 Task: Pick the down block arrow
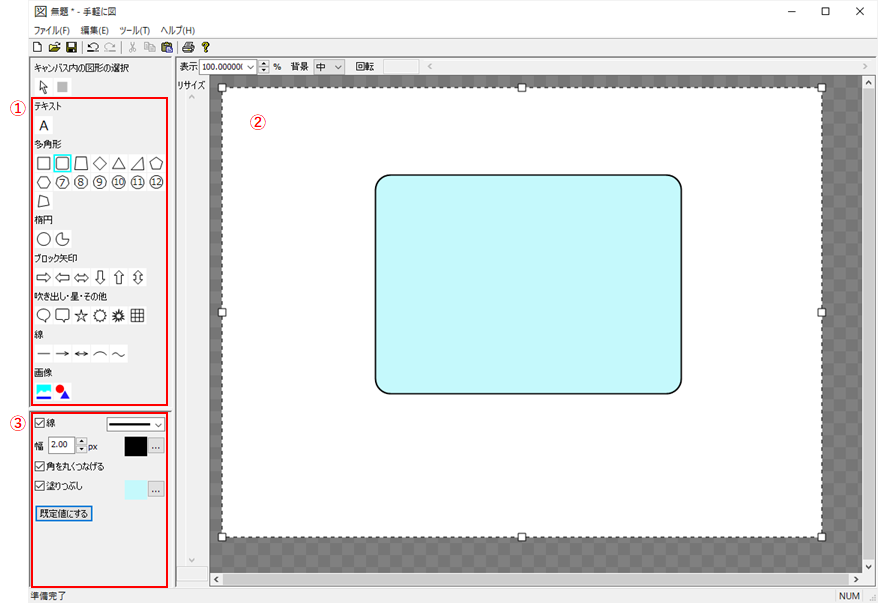(x=100, y=277)
